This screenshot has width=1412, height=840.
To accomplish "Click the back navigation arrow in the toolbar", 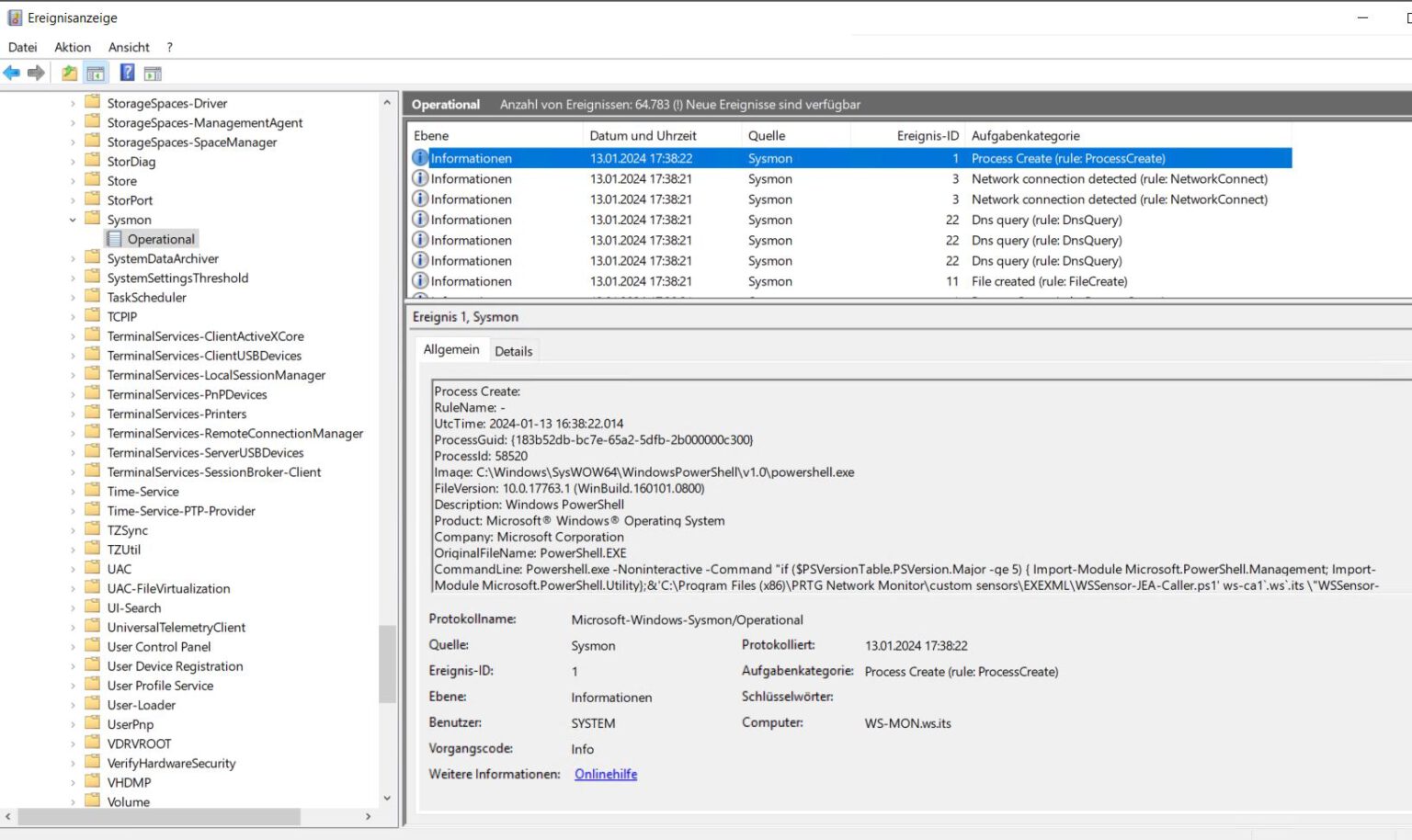I will click(x=12, y=73).
